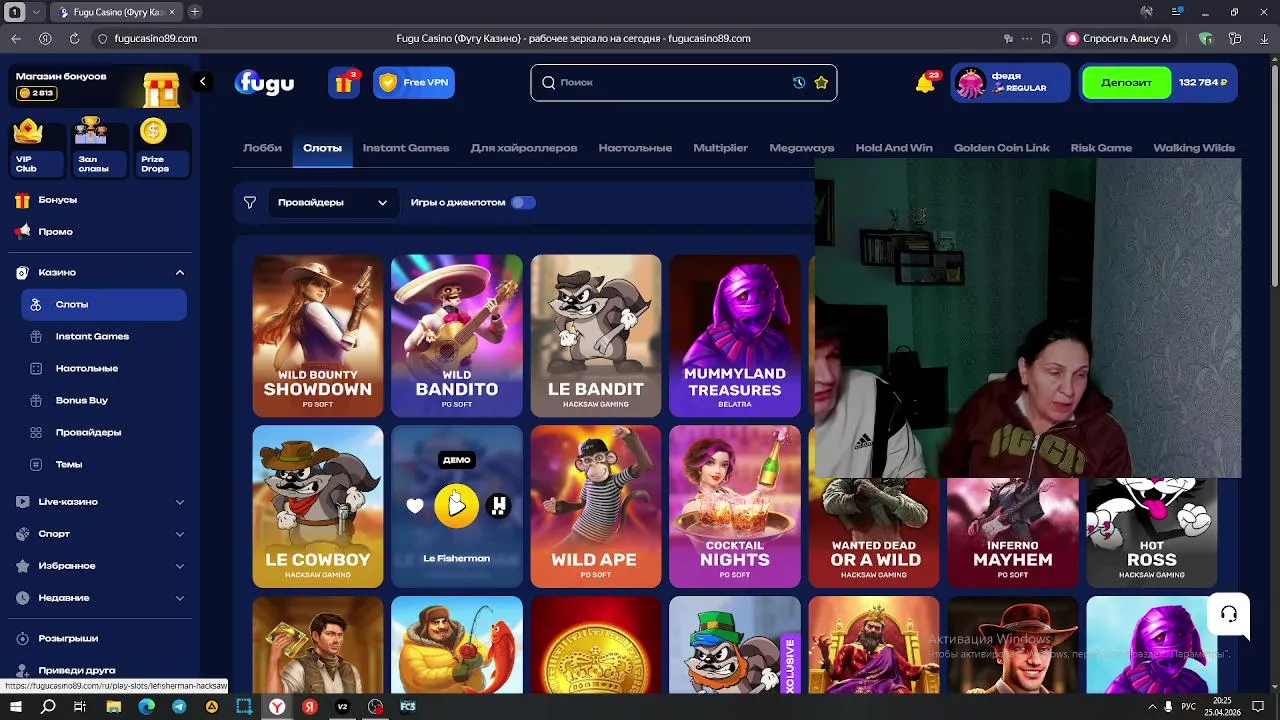Expand Спорт sidebar section
The height and width of the screenshot is (720, 1280).
(x=180, y=534)
